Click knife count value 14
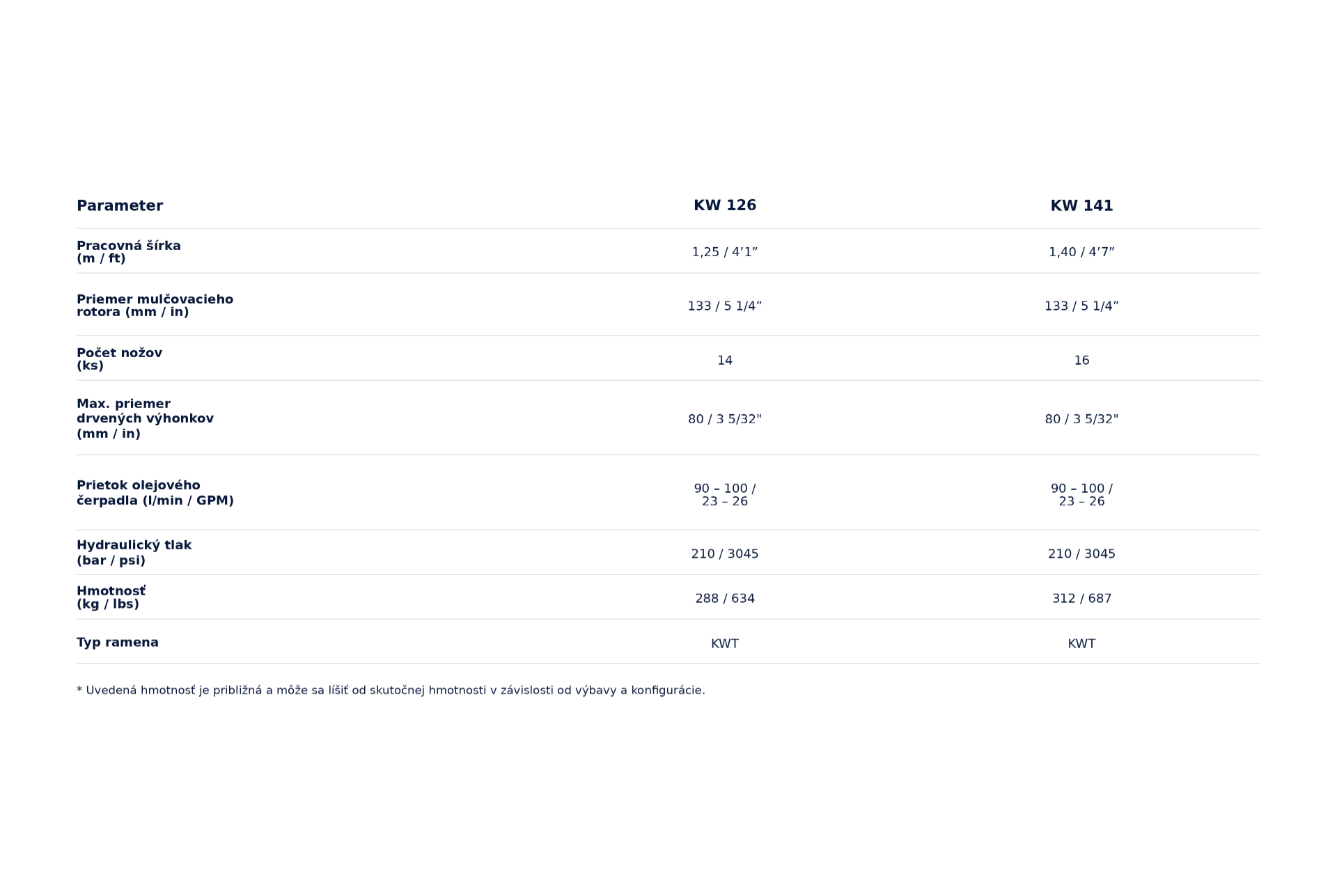Viewport: 1337px width, 896px height. pyautogui.click(x=725, y=361)
